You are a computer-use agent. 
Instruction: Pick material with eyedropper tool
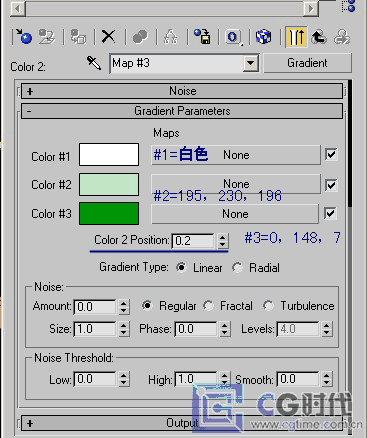click(94, 63)
